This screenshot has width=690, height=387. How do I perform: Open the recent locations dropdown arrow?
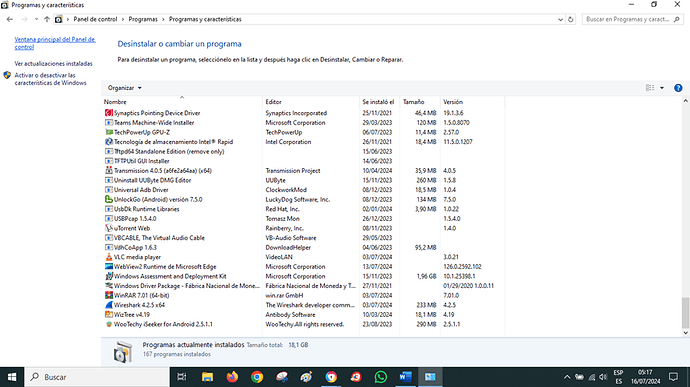36,19
